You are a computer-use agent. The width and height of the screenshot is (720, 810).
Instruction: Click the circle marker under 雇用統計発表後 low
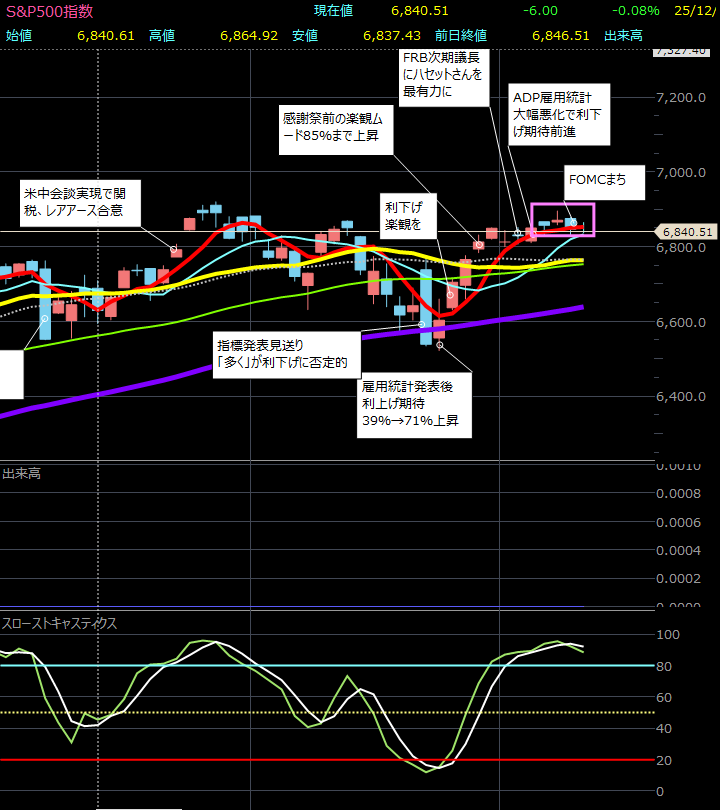[440, 345]
